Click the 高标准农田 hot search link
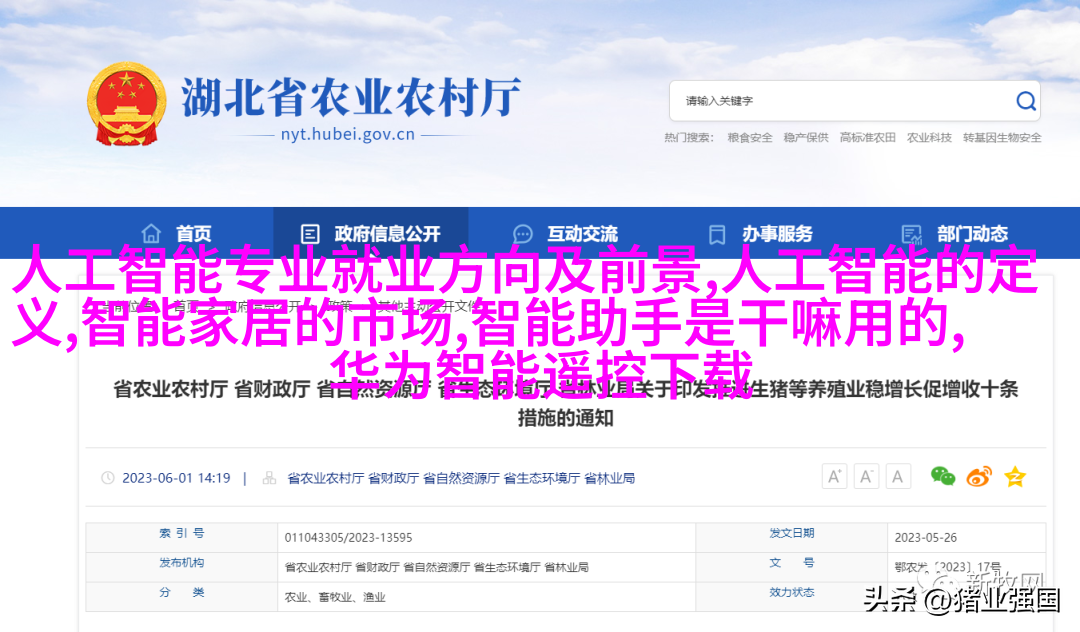Viewport: 1080px width, 632px height. pyautogui.click(x=868, y=138)
